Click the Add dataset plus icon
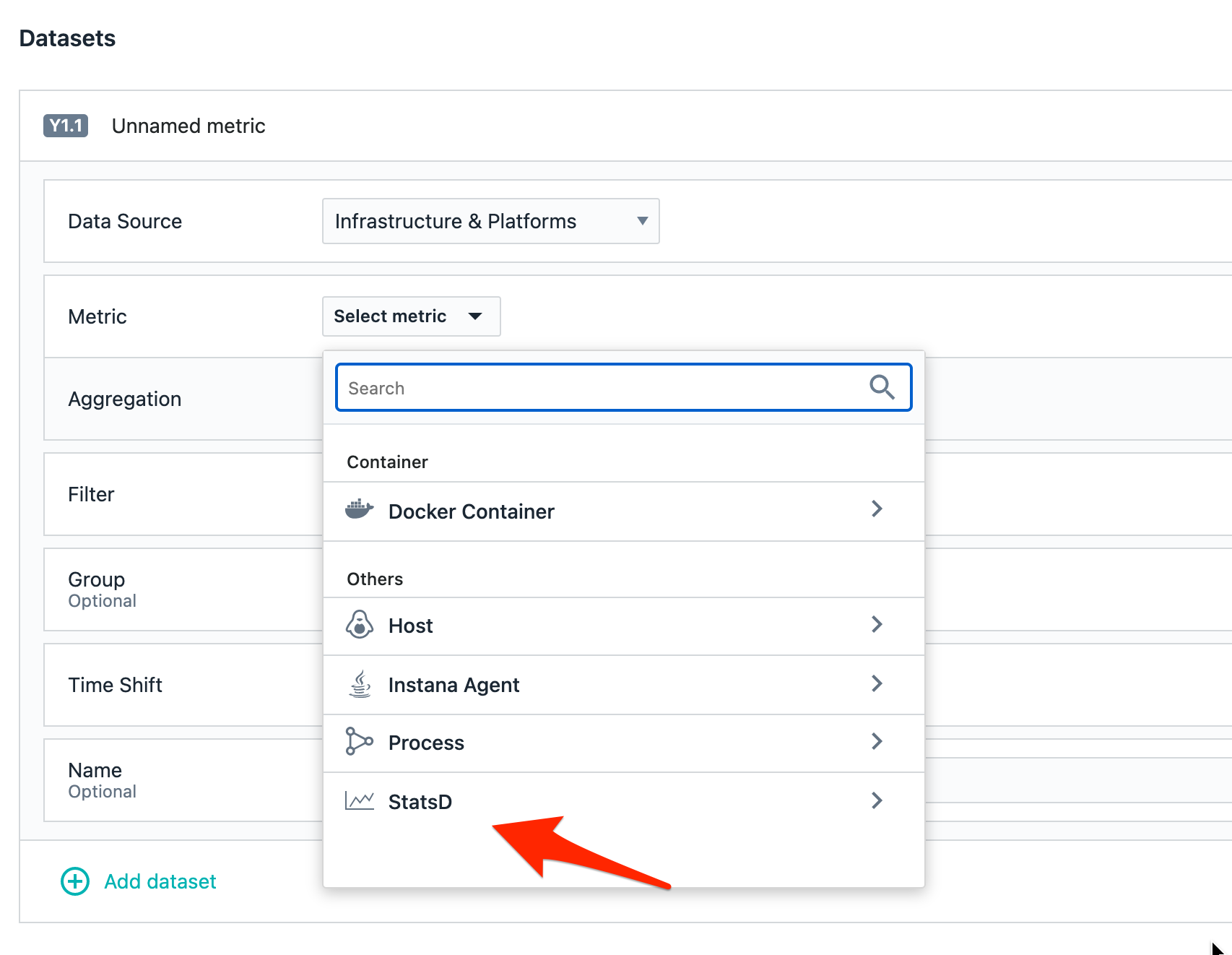This screenshot has width=1232, height=955. (x=75, y=881)
